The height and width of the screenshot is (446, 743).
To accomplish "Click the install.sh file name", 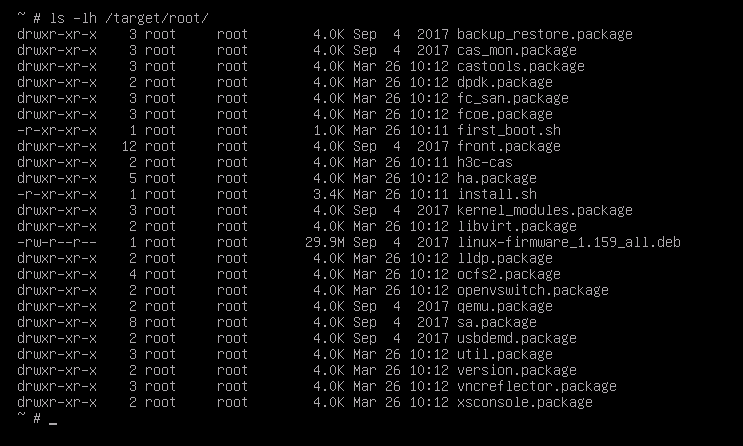I will click(x=497, y=194).
